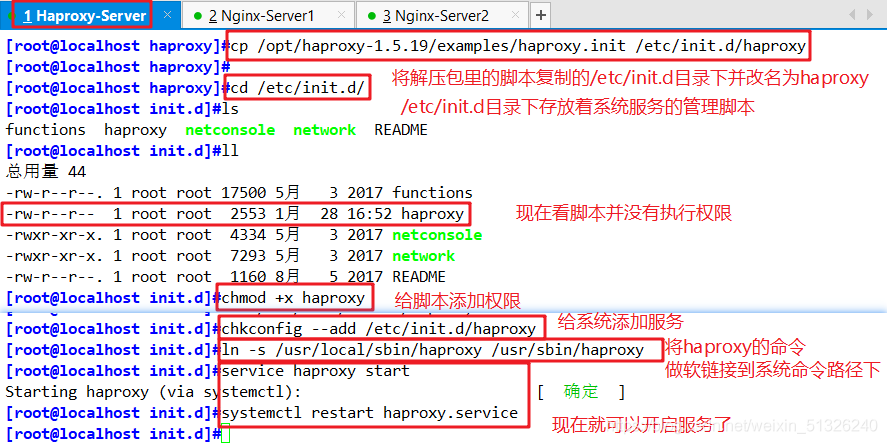Click the 'cd /etc/init.d/' command
This screenshot has height=444, width=887.
pyautogui.click(x=298, y=88)
